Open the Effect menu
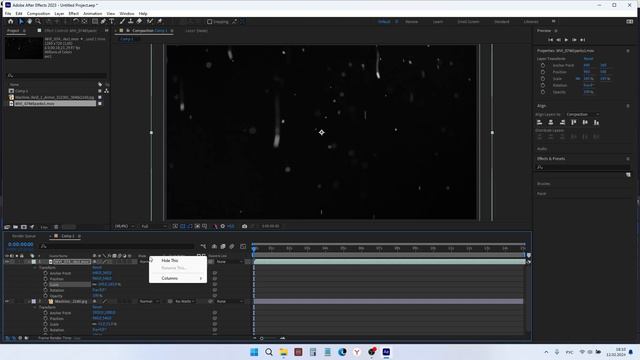This screenshot has width=640, height=360. [73, 13]
